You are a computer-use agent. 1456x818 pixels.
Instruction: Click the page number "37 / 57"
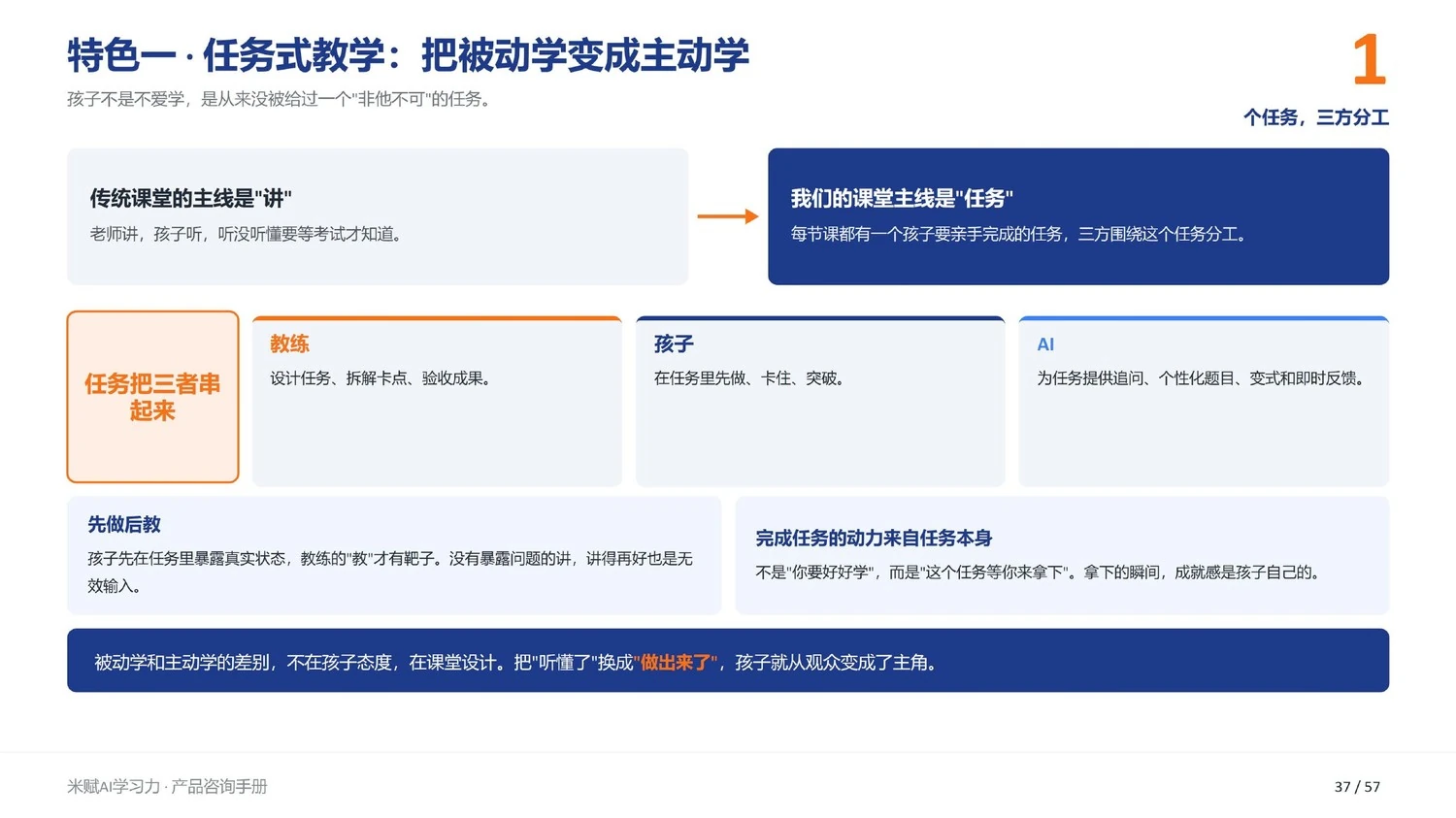click(1357, 787)
